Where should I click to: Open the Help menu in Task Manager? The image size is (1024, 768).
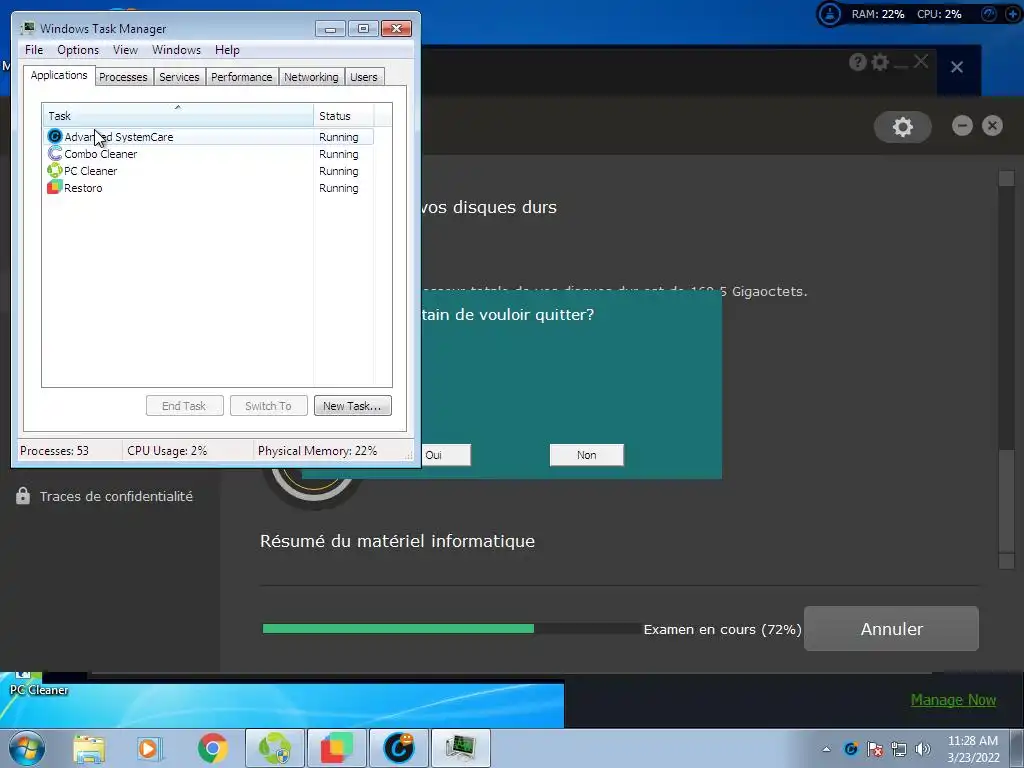pyautogui.click(x=227, y=50)
